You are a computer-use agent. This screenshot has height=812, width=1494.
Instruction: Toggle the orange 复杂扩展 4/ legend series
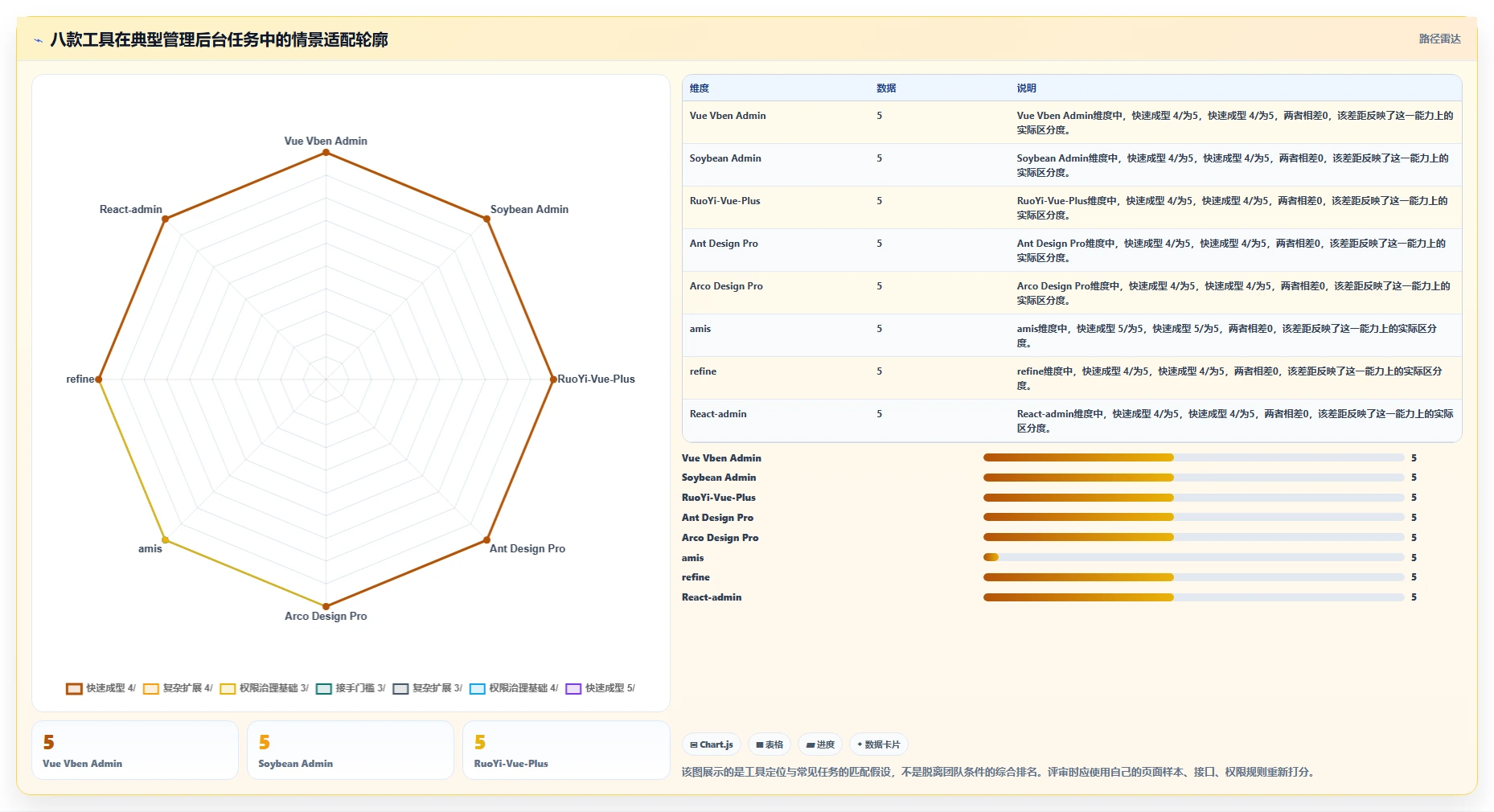[x=178, y=688]
